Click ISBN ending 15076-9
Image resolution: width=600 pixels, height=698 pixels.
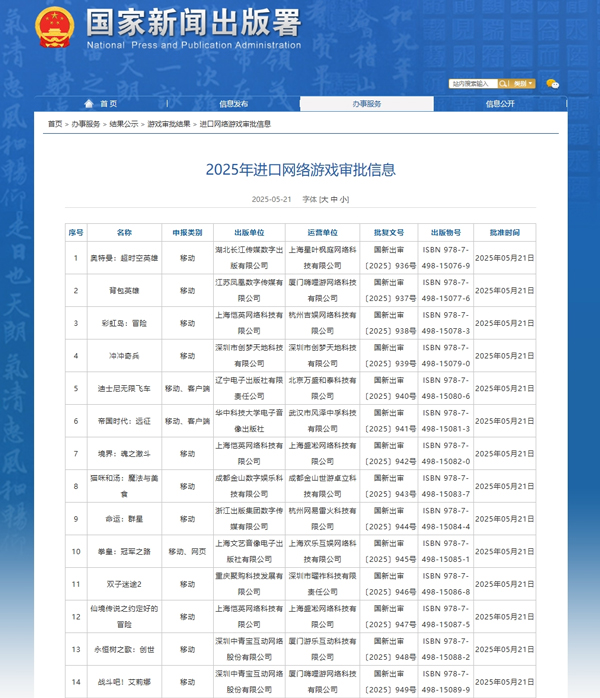[446, 258]
